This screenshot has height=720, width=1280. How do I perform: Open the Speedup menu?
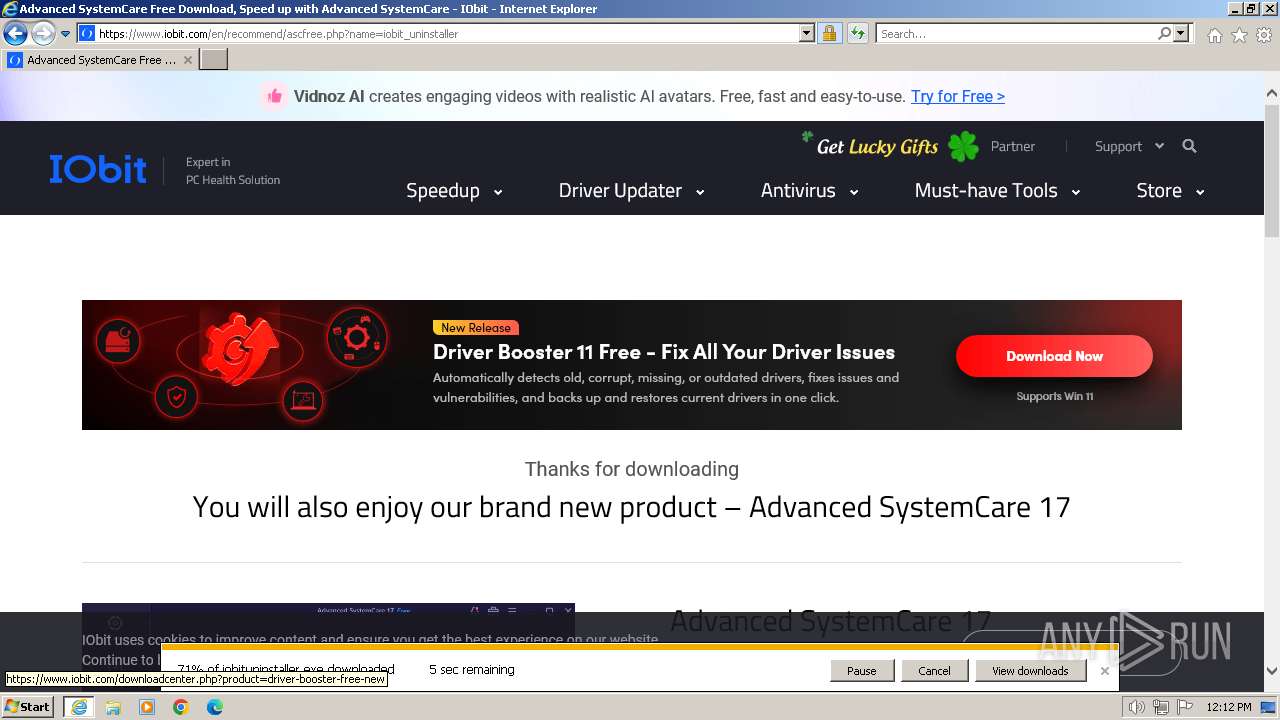(454, 190)
